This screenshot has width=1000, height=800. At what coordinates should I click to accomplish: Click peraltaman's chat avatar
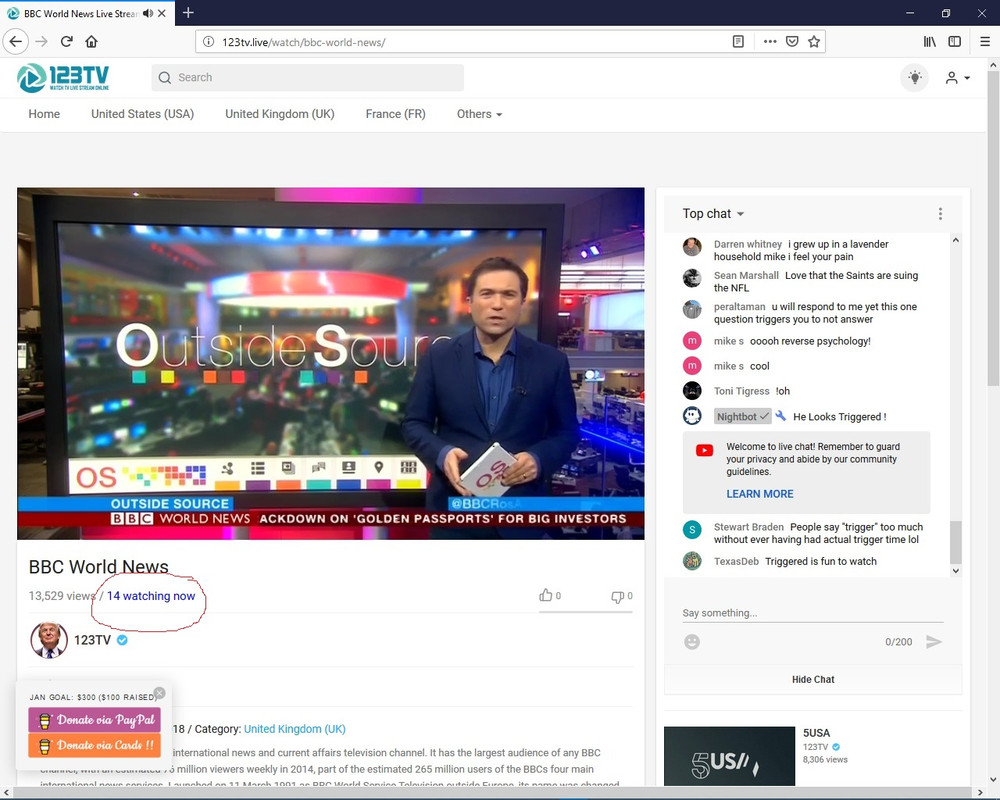pos(692,309)
